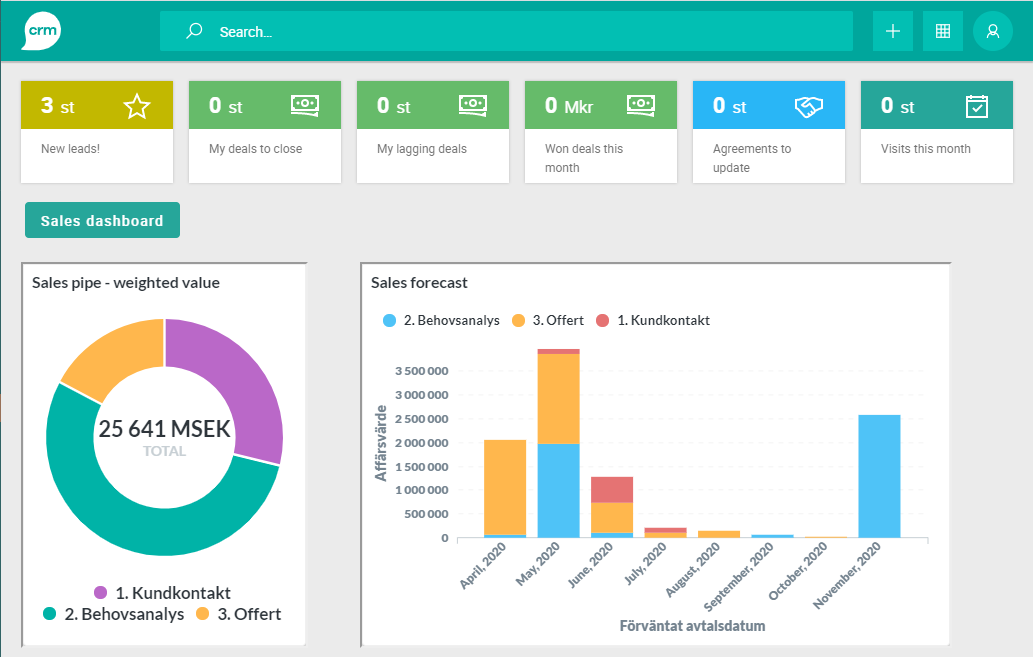Click money icon on My deals to close
1033x657 pixels.
click(x=305, y=105)
